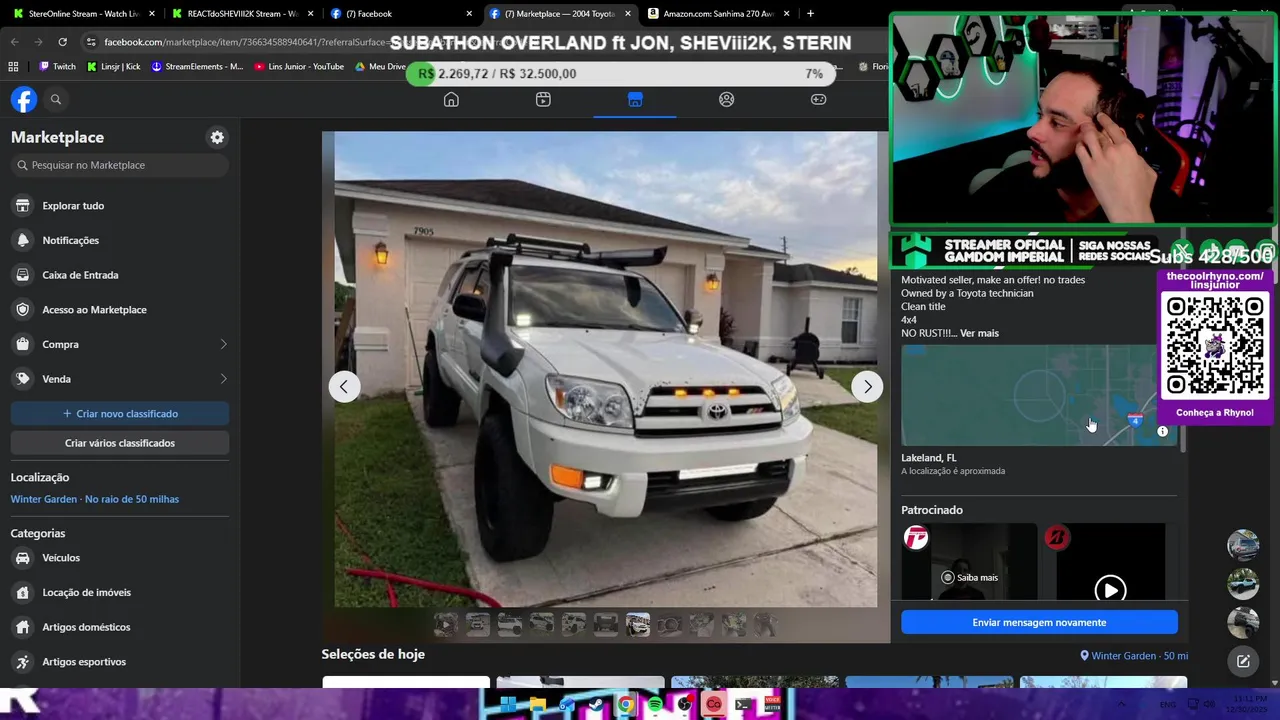Select Veículos category
The image size is (1280, 720).
(120, 558)
